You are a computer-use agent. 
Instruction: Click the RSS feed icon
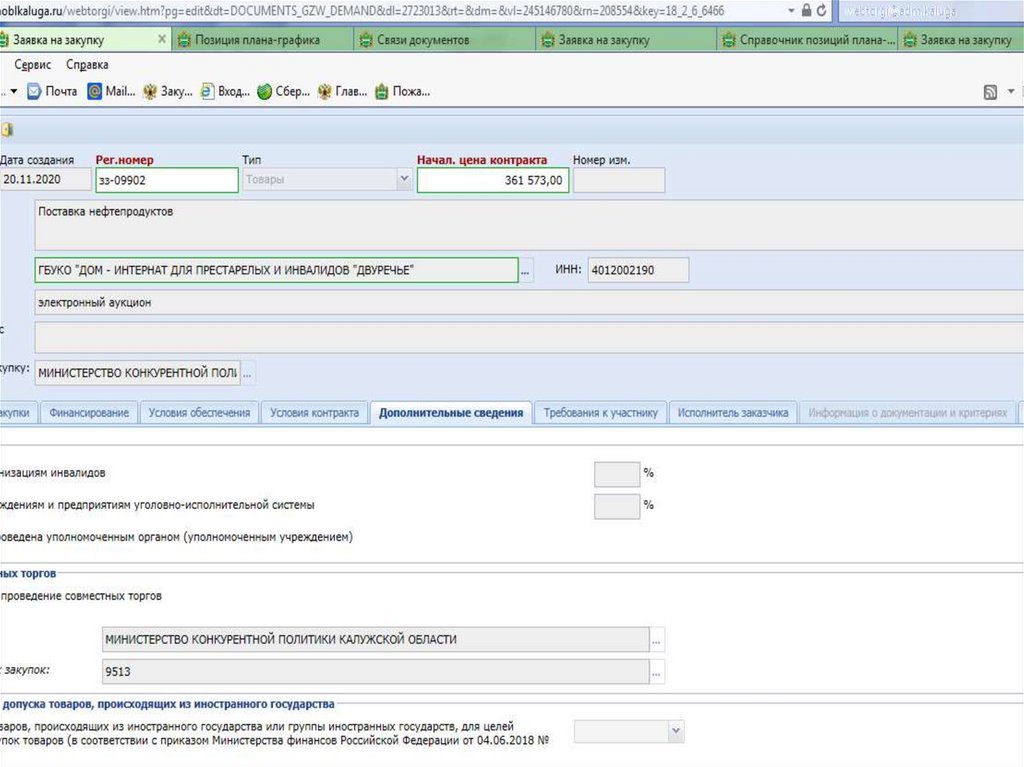(x=990, y=92)
